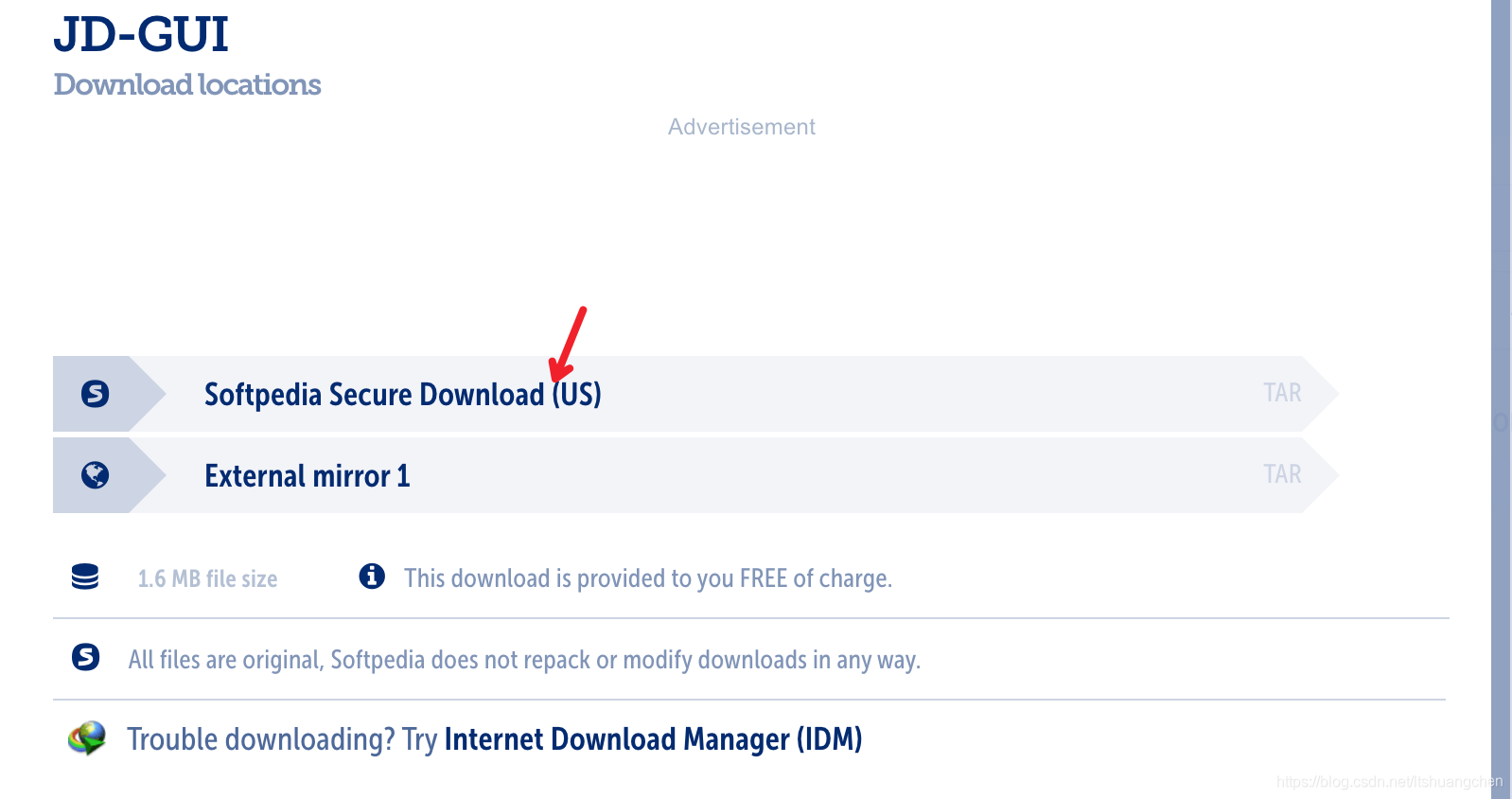Click the All files are original notice
Viewport: 1512px width, 799px height.
click(524, 660)
